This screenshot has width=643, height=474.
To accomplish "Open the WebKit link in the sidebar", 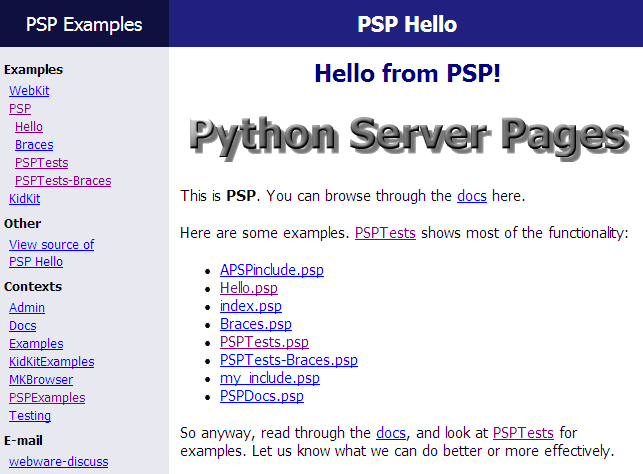I will 29,90.
